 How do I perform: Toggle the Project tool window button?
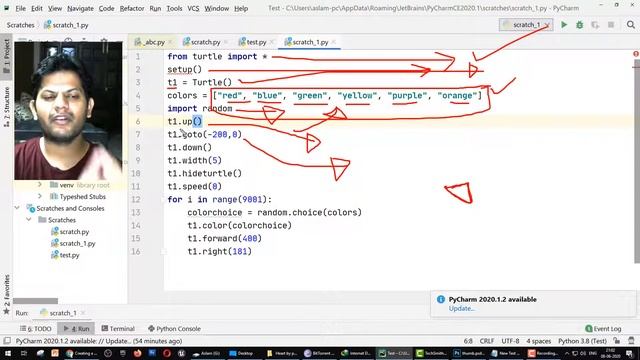(7, 56)
